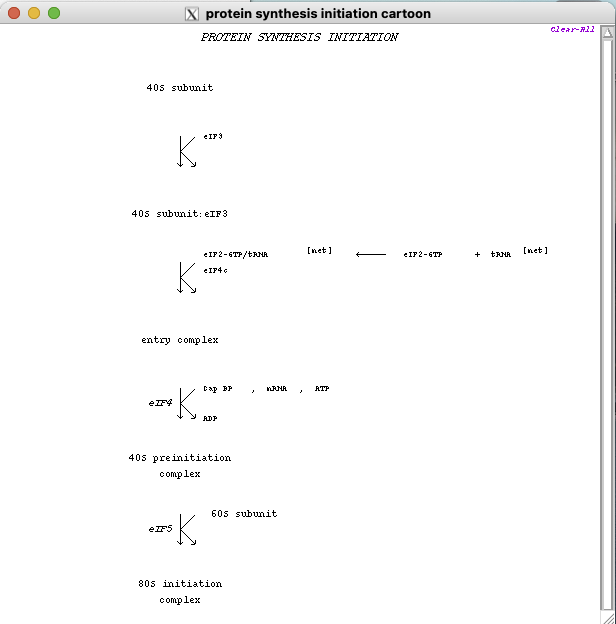Click the ADP product label

pyautogui.click(x=210, y=419)
